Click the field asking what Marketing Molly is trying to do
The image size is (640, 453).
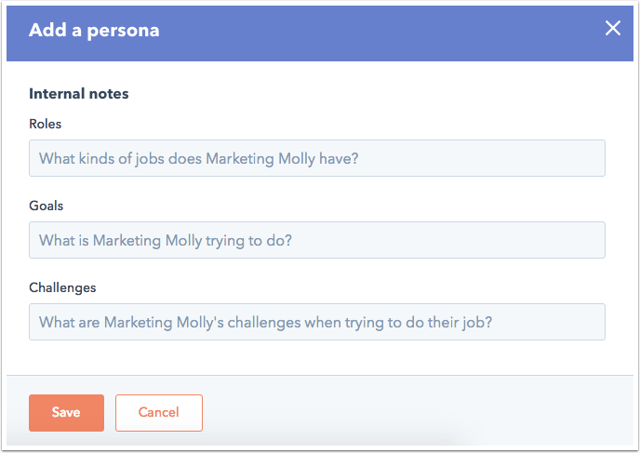[x=317, y=240]
